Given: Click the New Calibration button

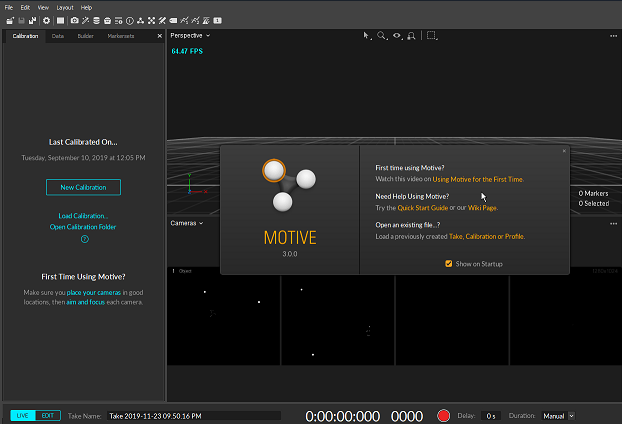Looking at the screenshot, I should tap(83, 187).
